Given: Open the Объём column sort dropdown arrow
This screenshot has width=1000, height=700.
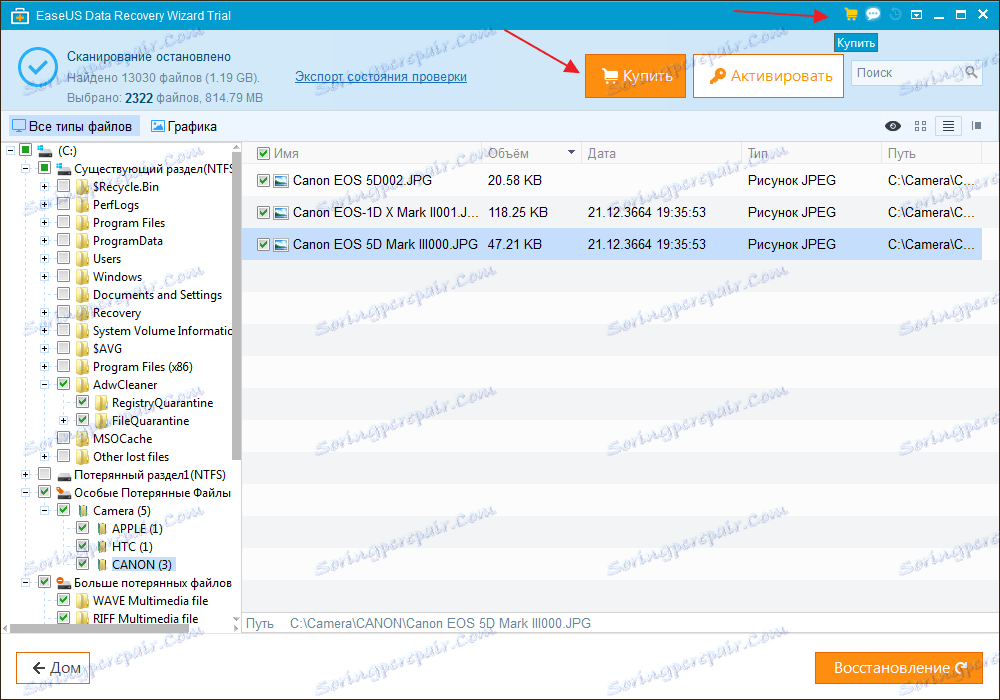Looking at the screenshot, I should coord(571,152).
